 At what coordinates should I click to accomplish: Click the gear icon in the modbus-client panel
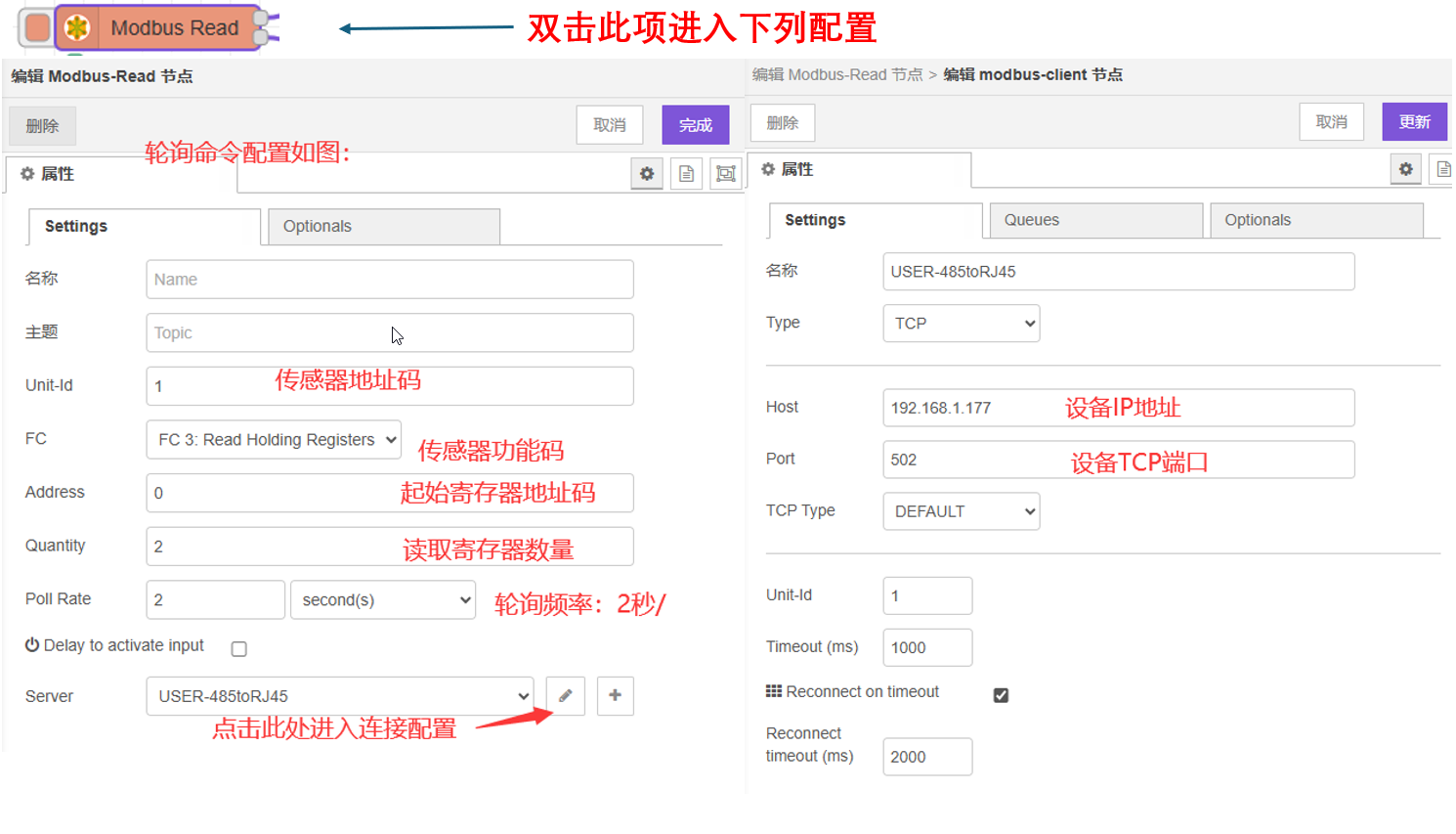1405,169
